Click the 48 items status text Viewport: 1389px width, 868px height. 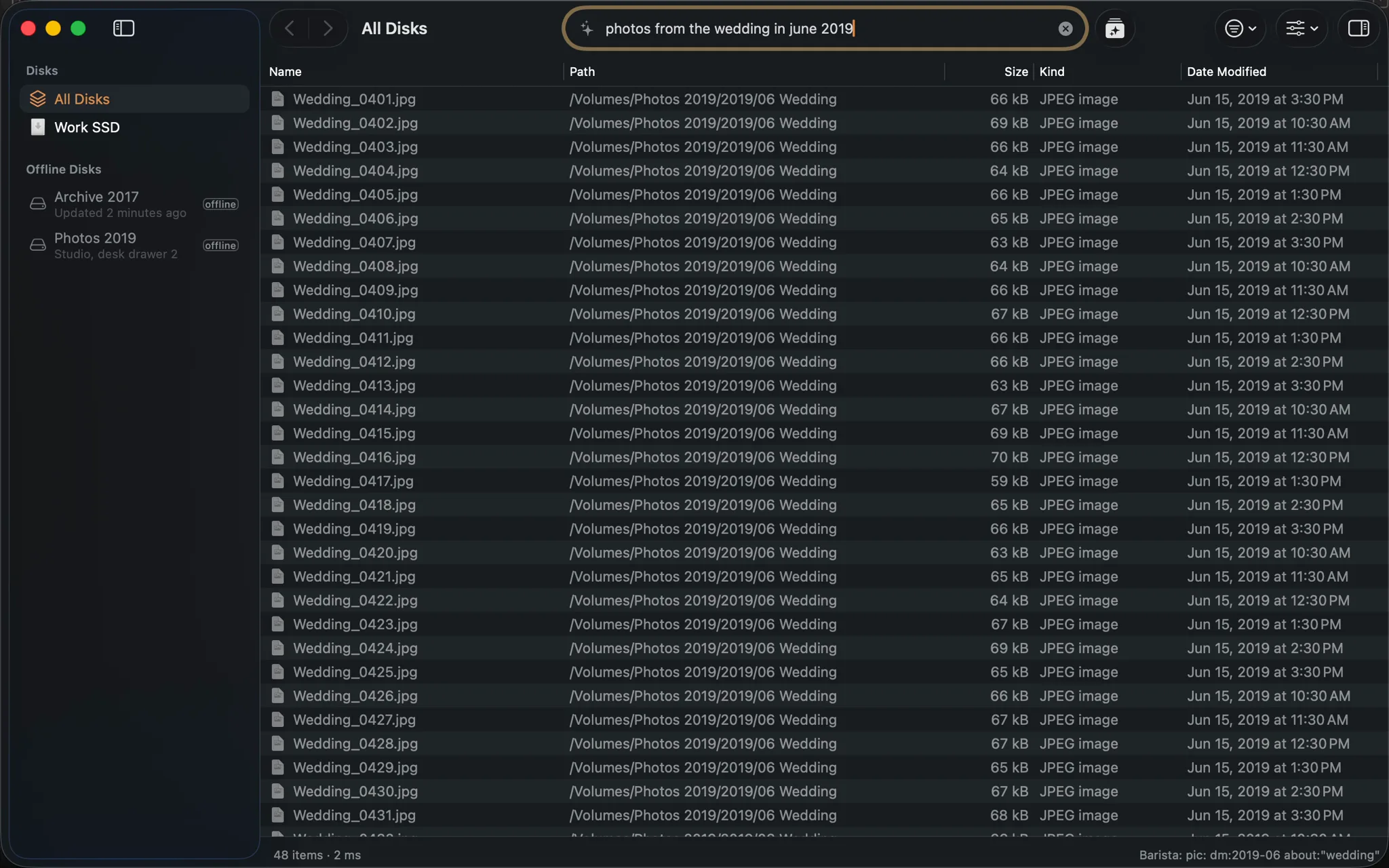tap(317, 855)
